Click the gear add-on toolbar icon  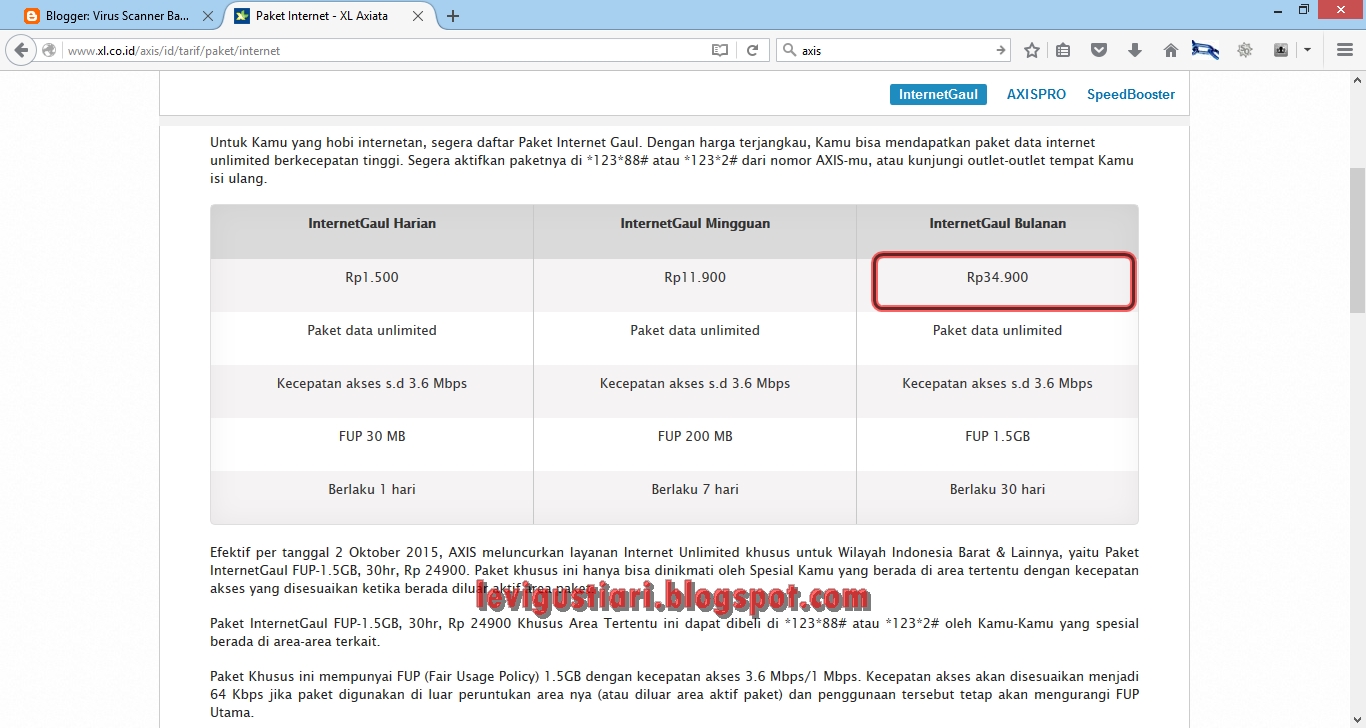1245,50
